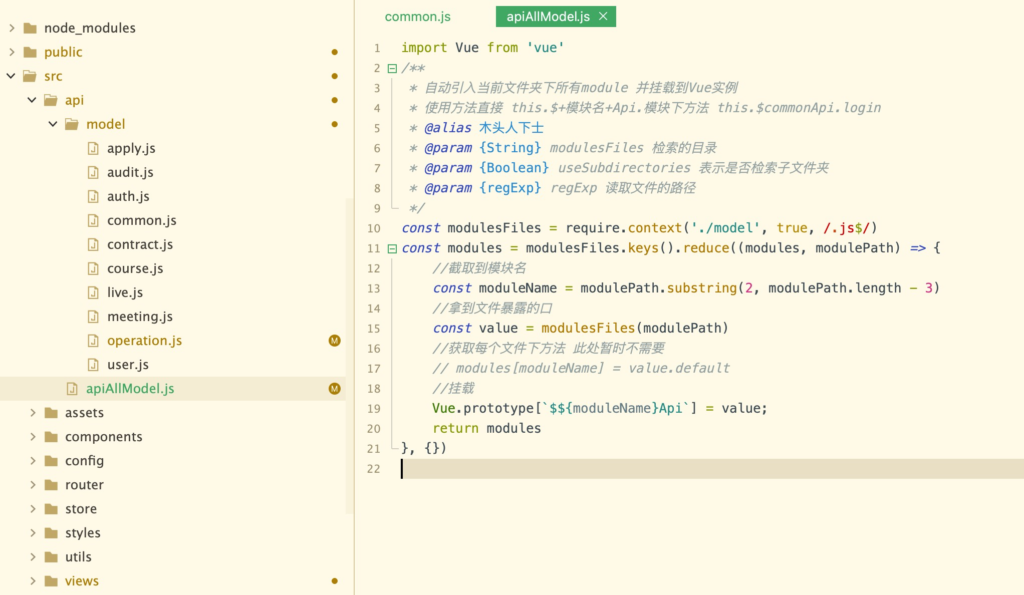Click the contract.js file icon

93,244
